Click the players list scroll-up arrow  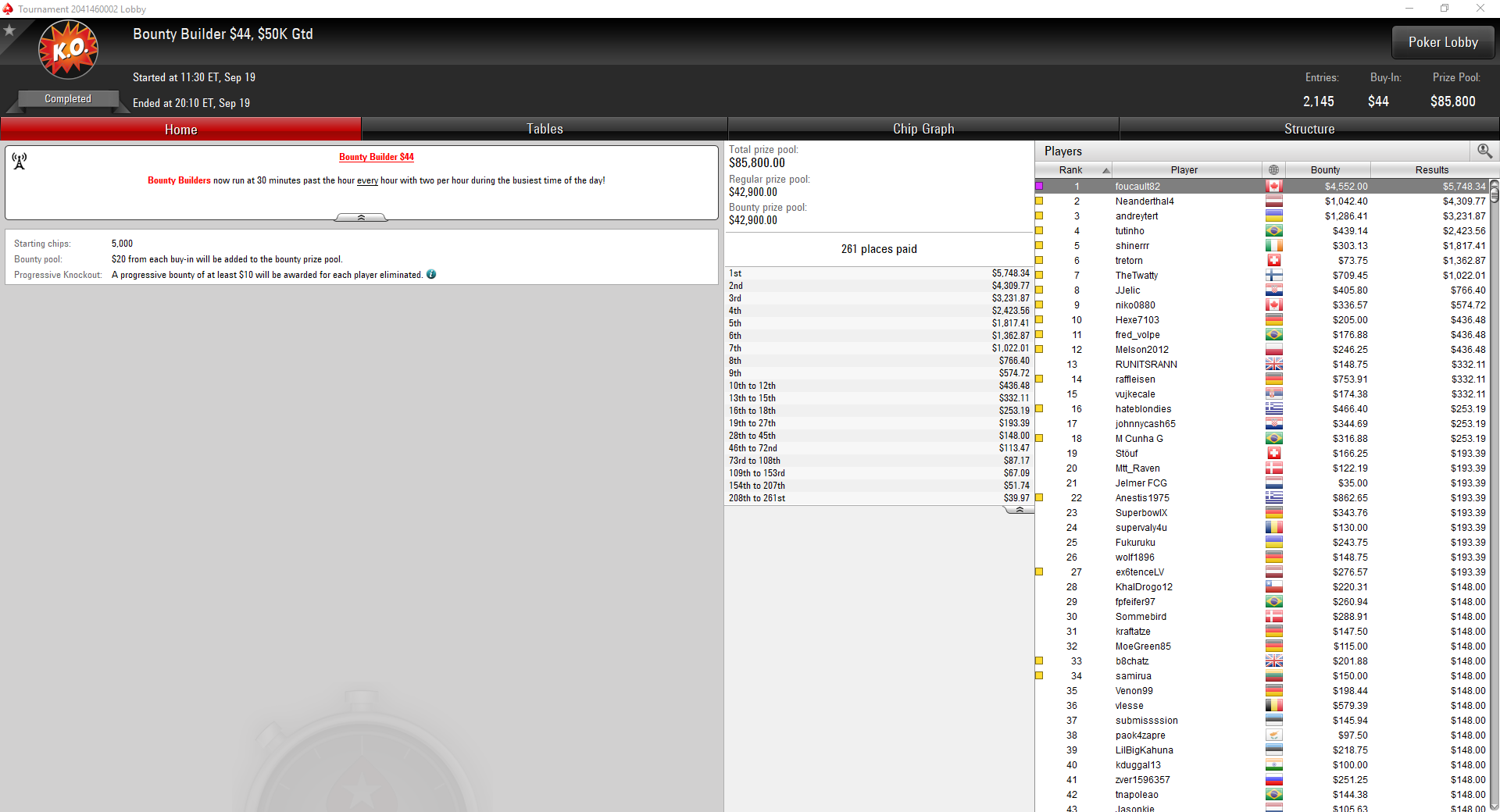point(1494,183)
